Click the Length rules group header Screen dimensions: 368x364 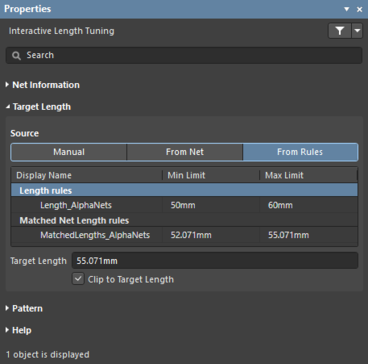pos(184,190)
